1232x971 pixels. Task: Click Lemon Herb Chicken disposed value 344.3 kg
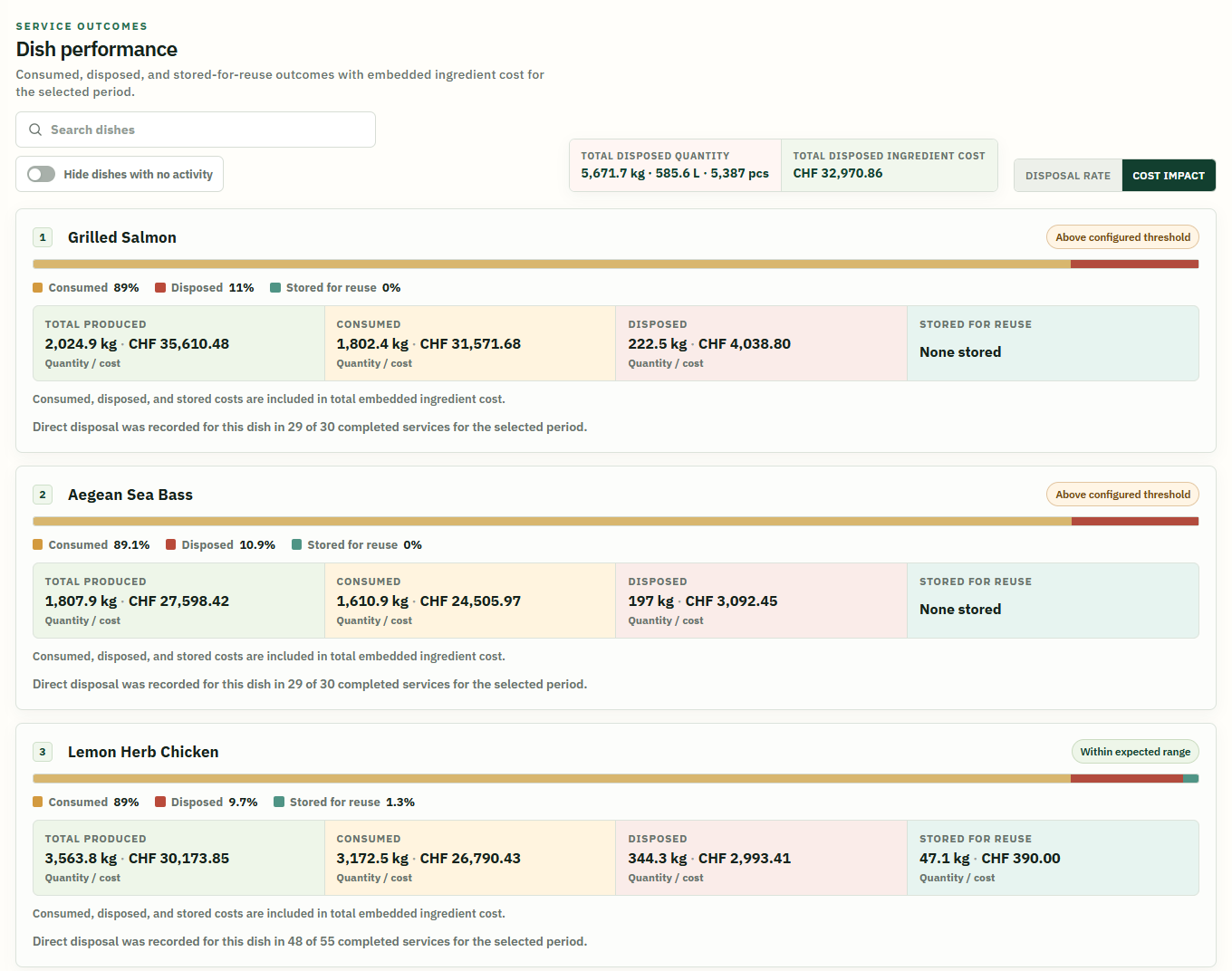(658, 859)
